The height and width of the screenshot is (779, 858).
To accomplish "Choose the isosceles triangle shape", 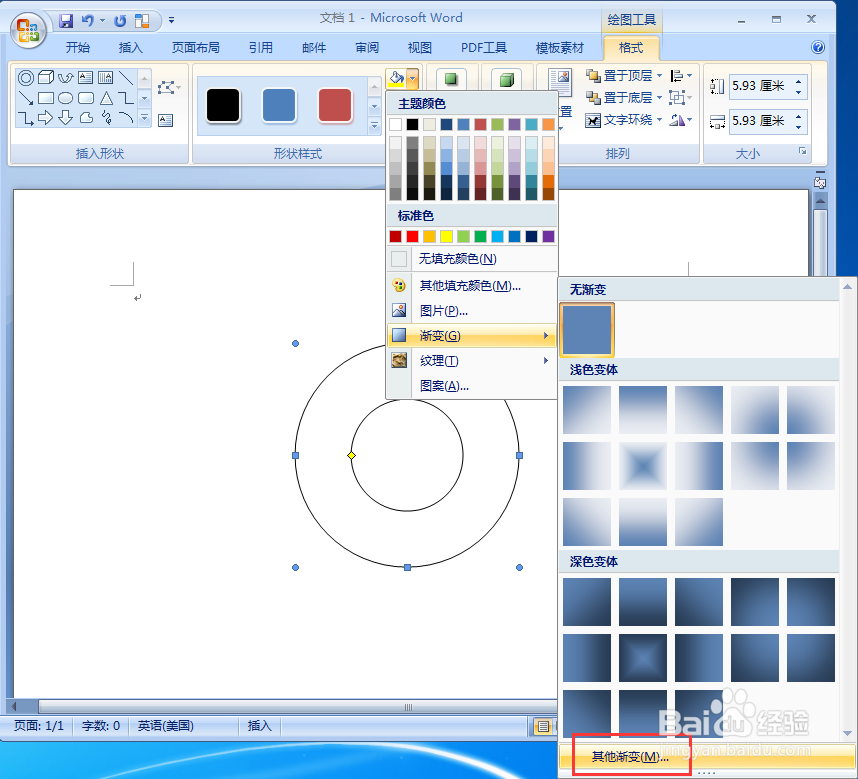I will pos(106,98).
